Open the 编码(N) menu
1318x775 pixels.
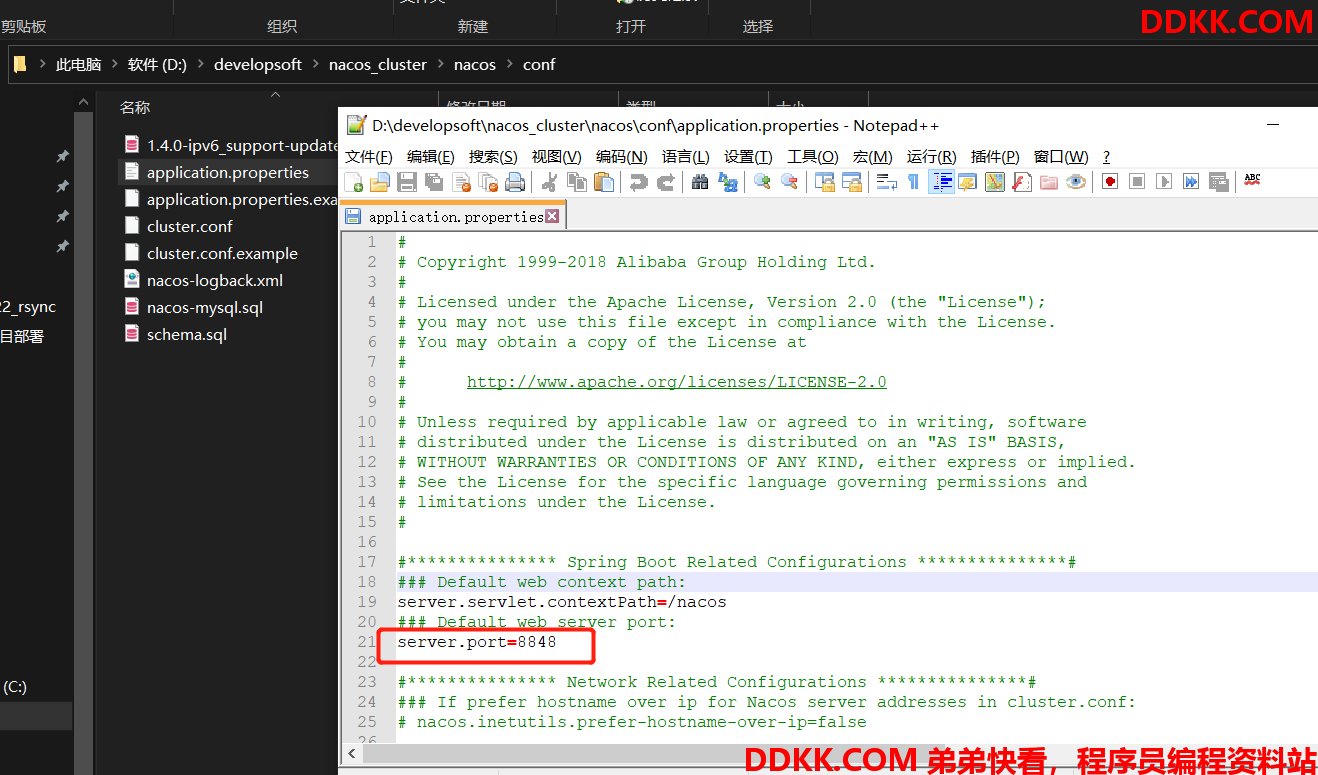622,157
